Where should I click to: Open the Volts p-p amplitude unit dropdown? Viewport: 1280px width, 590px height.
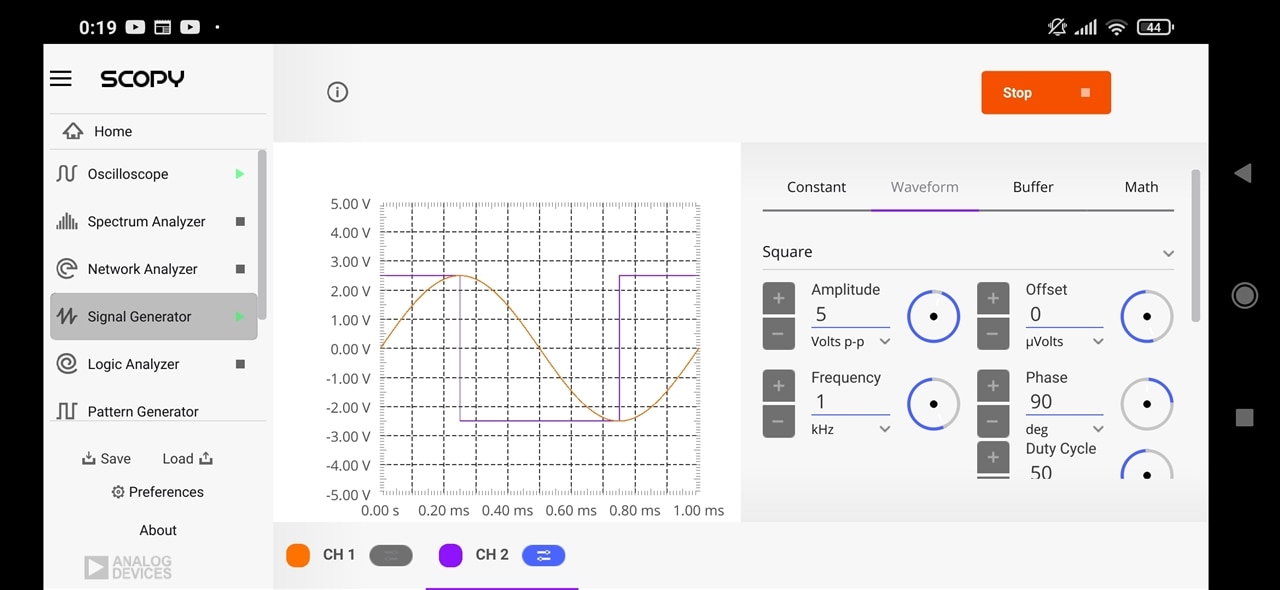(x=850, y=341)
